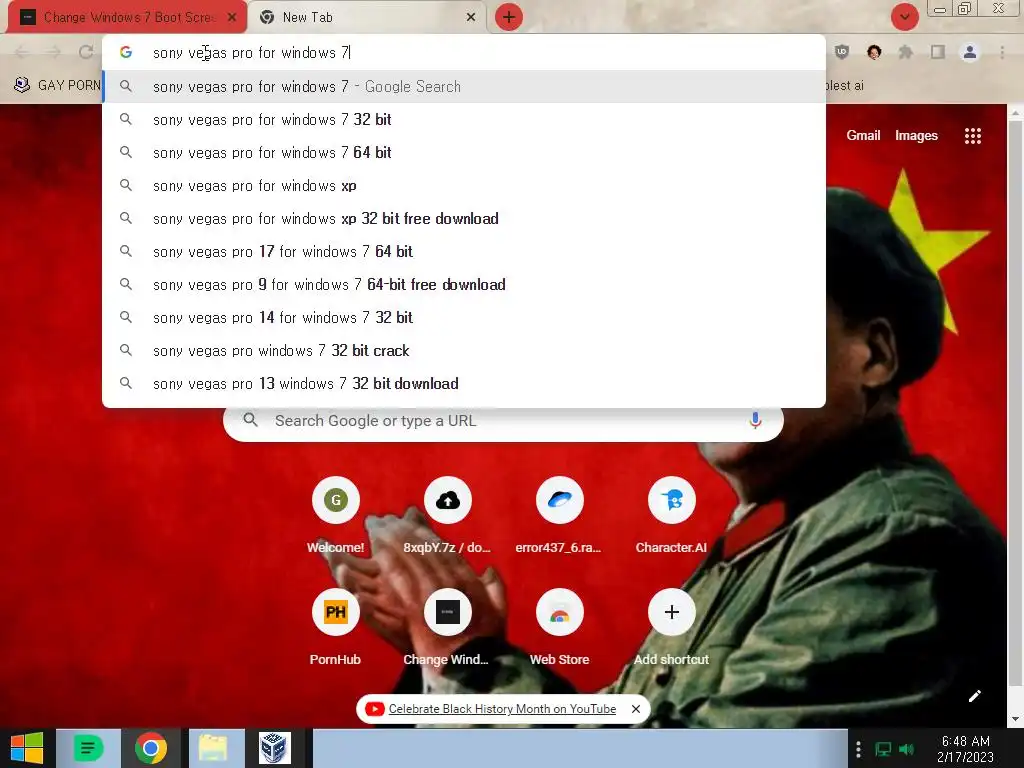Click the Extensions puzzle-piece icon

pos(906,52)
